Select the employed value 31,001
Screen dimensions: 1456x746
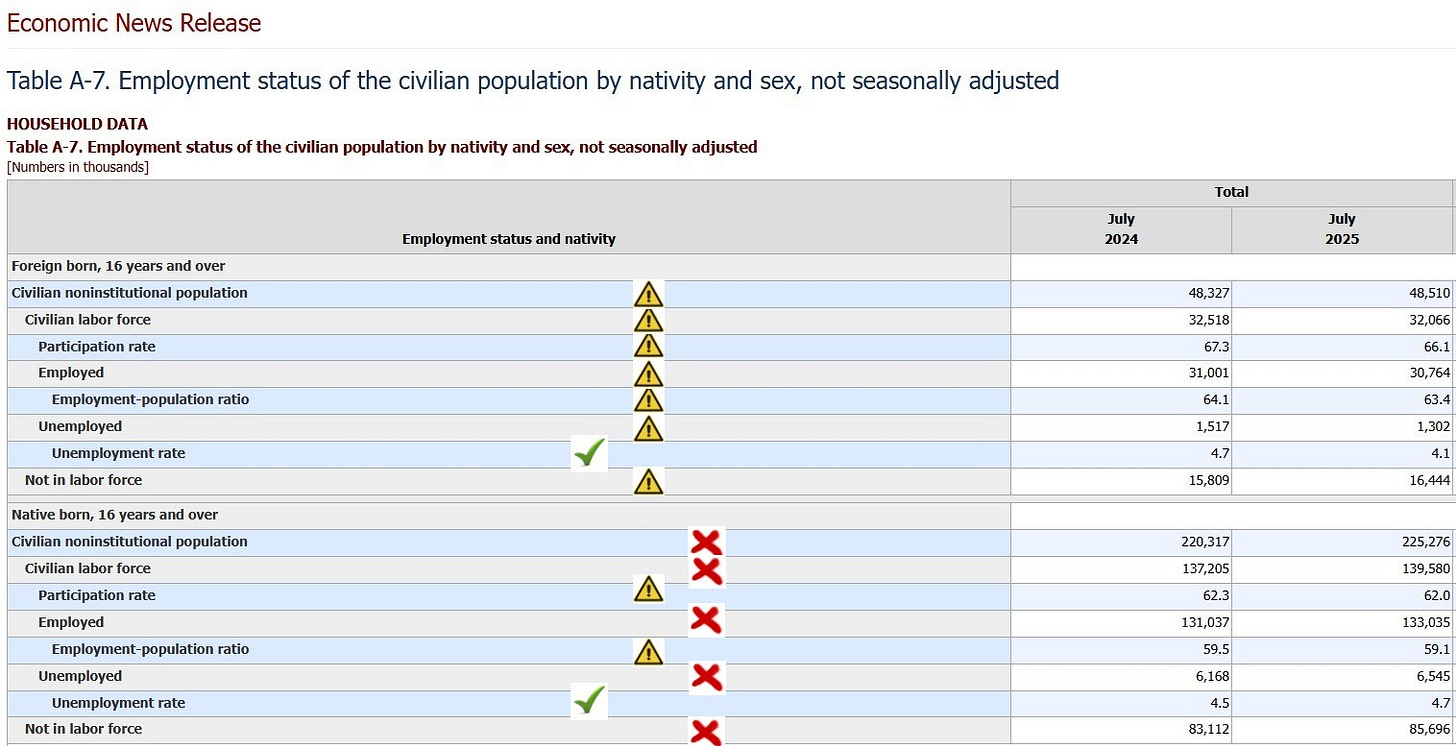click(x=1209, y=373)
